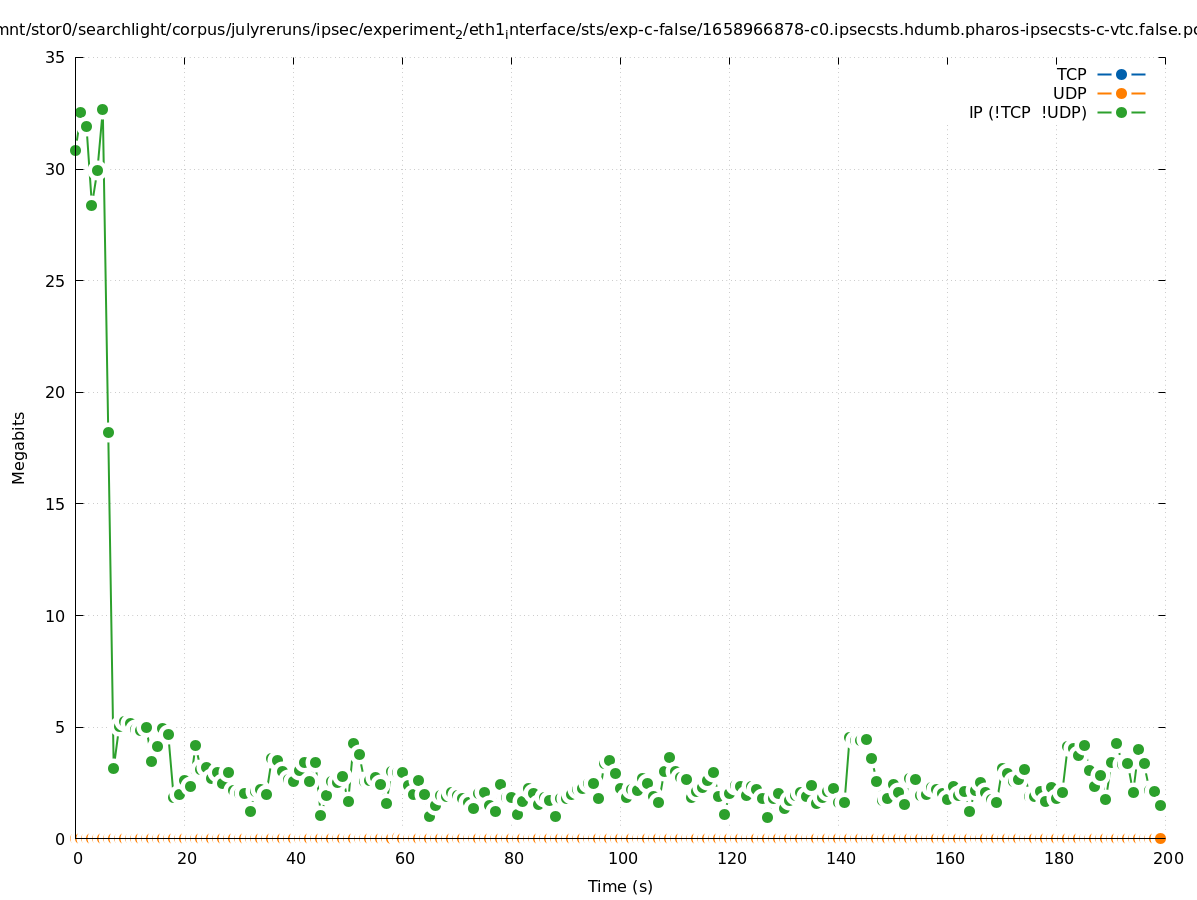The width and height of the screenshot is (1197, 900).
Task: Click the green data point near 18 Megabits
Action: pos(108,432)
